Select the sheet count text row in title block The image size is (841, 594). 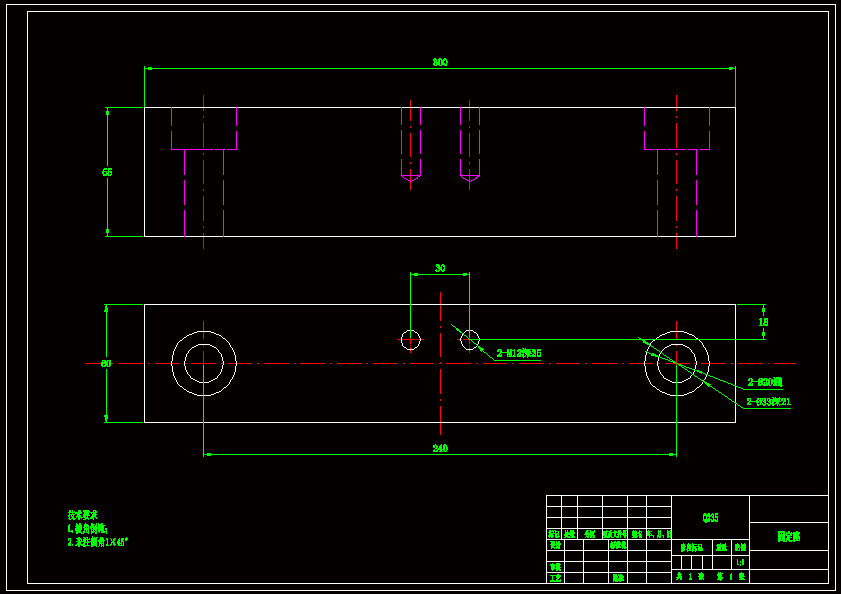[710, 576]
